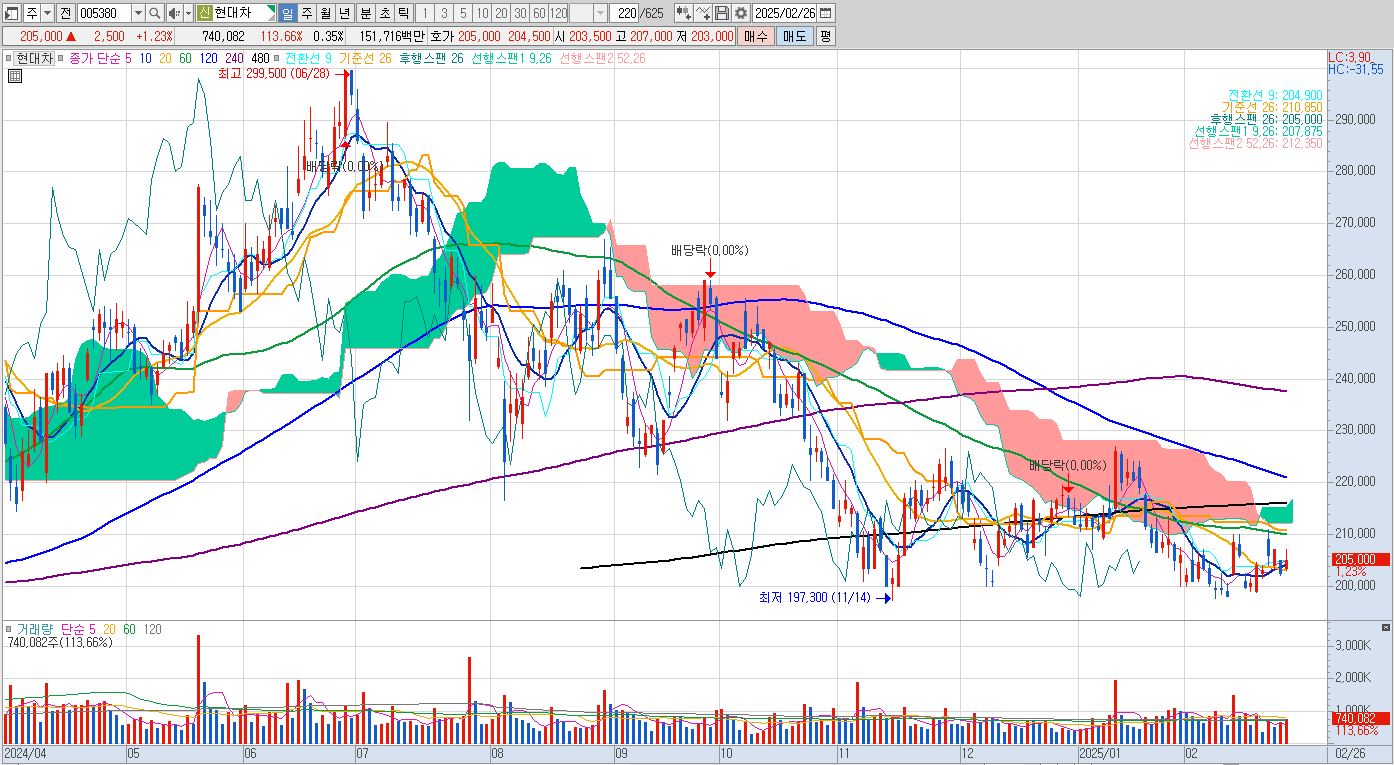Switch to the 분 (minute) period
The height and width of the screenshot is (765, 1394).
click(364, 13)
